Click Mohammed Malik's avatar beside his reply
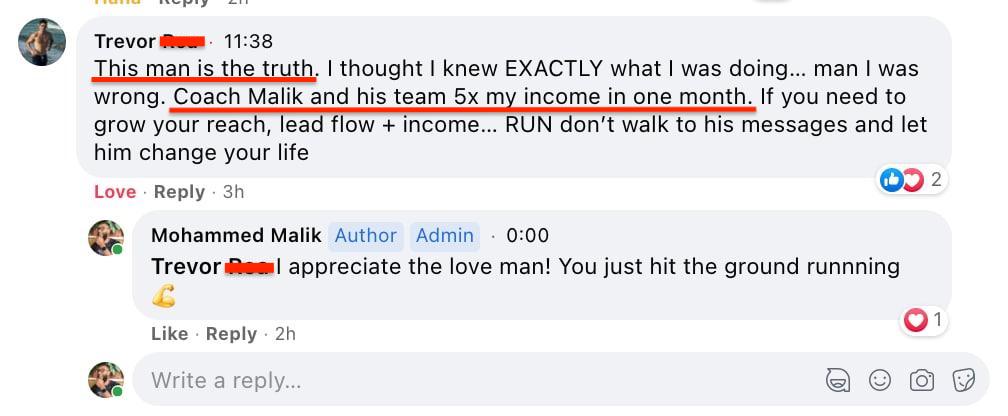This screenshot has width=1008, height=416. point(106,237)
